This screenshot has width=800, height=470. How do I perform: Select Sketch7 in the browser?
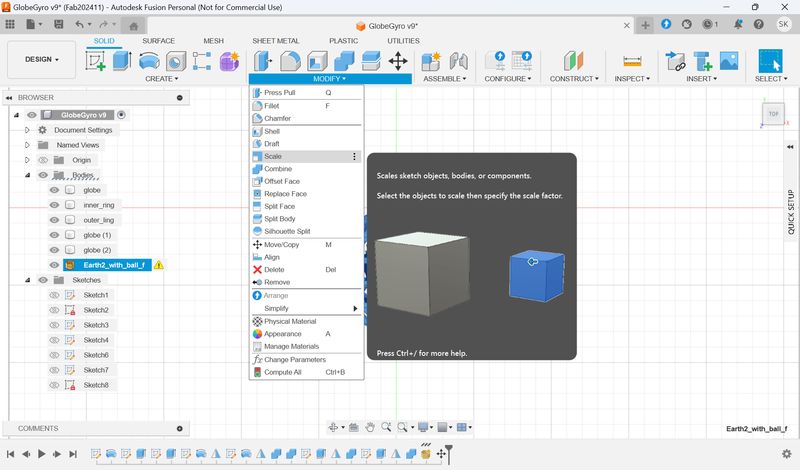click(96, 370)
